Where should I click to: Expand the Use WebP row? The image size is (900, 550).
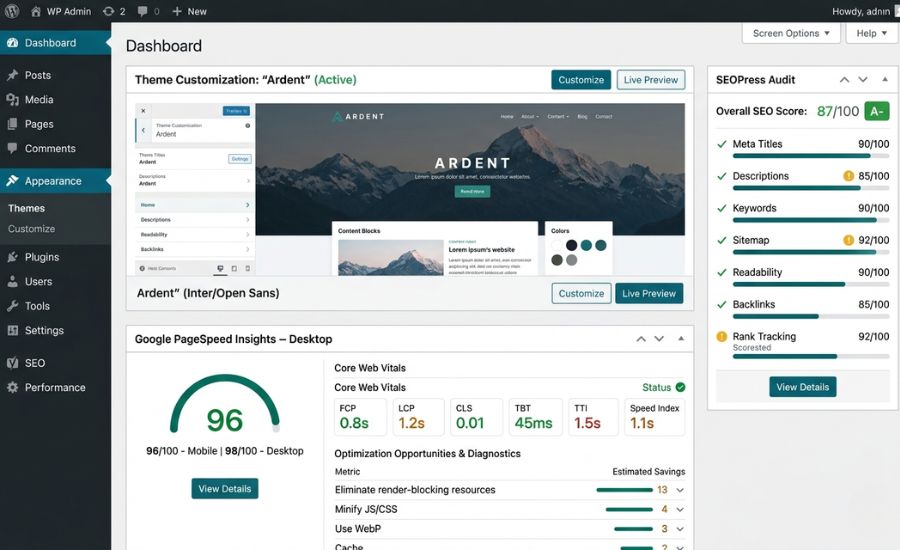pyautogui.click(x=680, y=529)
